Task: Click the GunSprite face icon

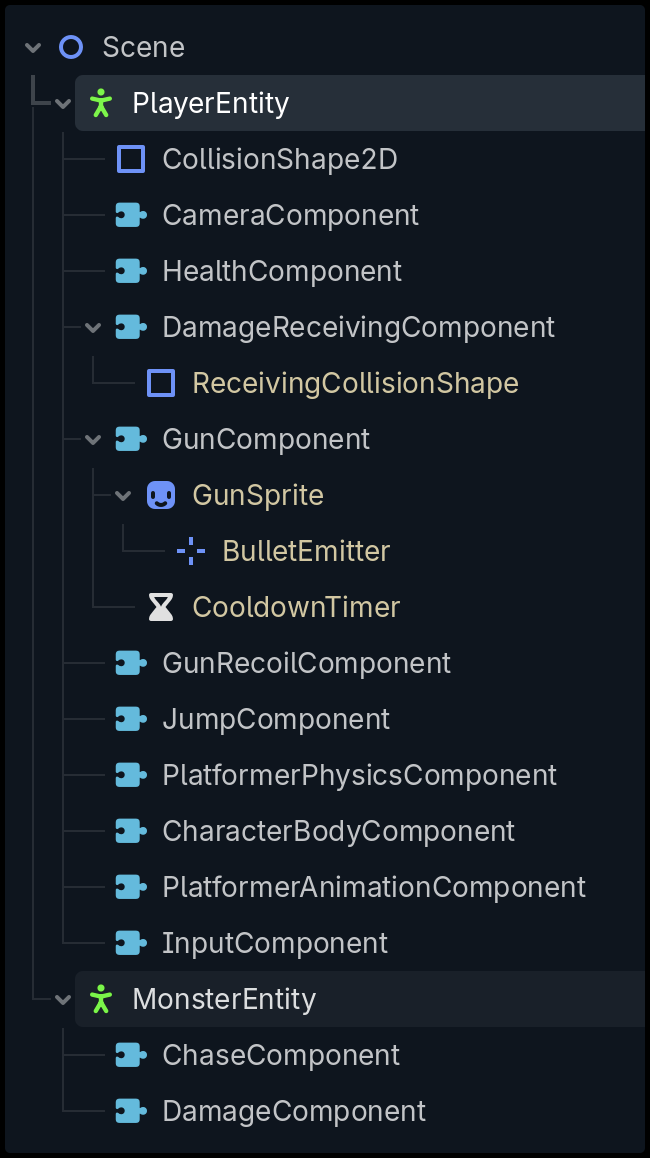Action: [x=161, y=495]
